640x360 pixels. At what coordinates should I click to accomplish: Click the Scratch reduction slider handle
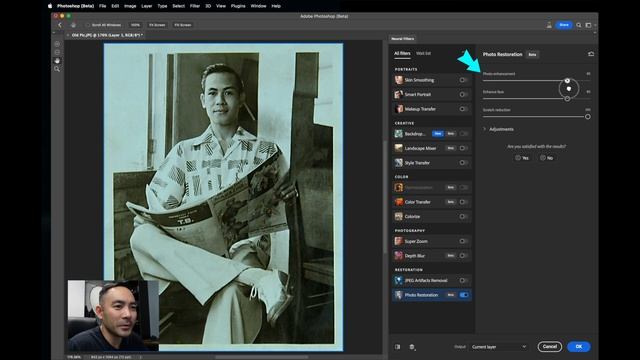pos(588,117)
